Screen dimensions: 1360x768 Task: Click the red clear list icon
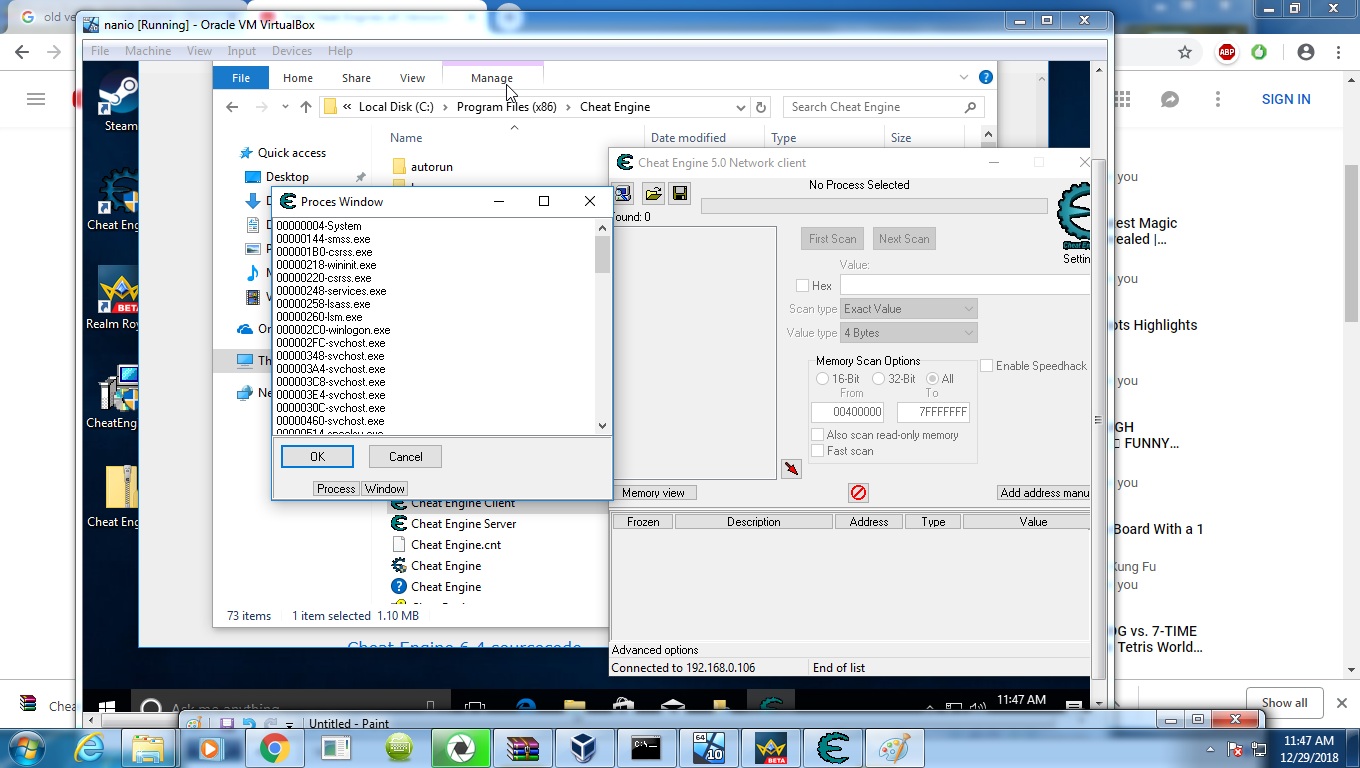coord(858,492)
